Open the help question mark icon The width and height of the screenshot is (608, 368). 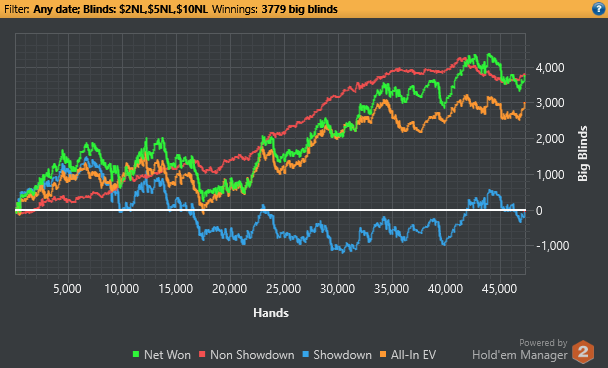click(599, 9)
